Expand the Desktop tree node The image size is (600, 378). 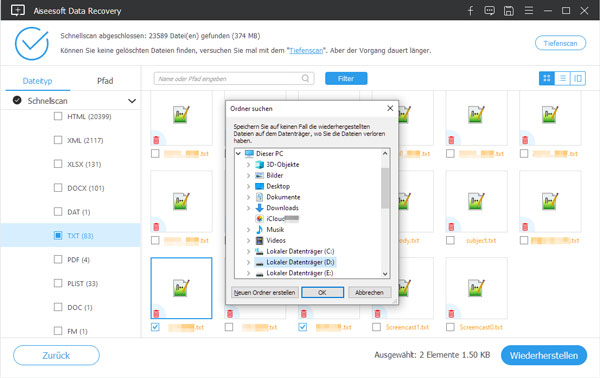pos(248,186)
